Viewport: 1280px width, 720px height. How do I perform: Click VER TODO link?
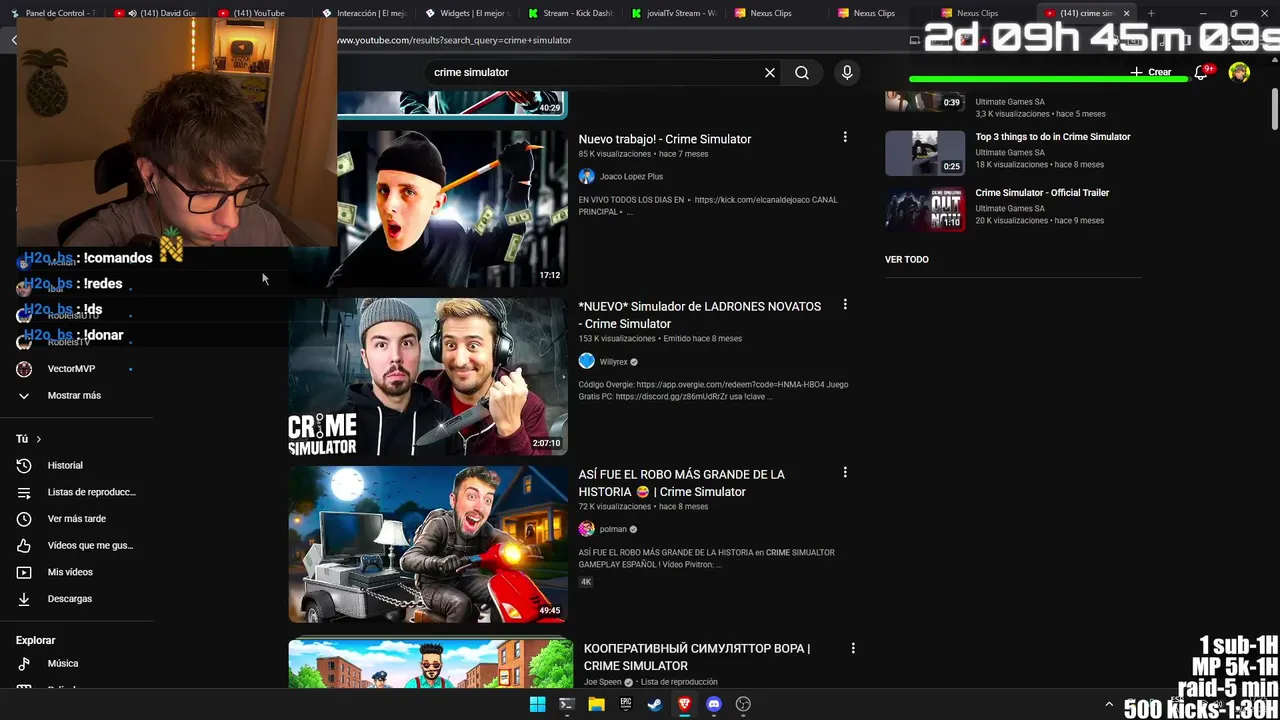coord(907,259)
